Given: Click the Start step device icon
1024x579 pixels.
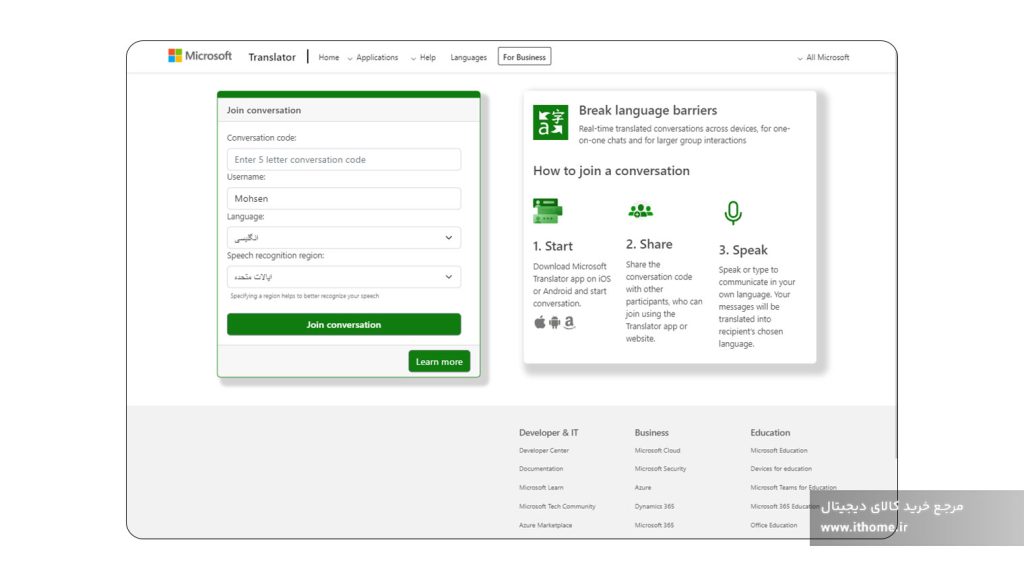Looking at the screenshot, I should (547, 211).
